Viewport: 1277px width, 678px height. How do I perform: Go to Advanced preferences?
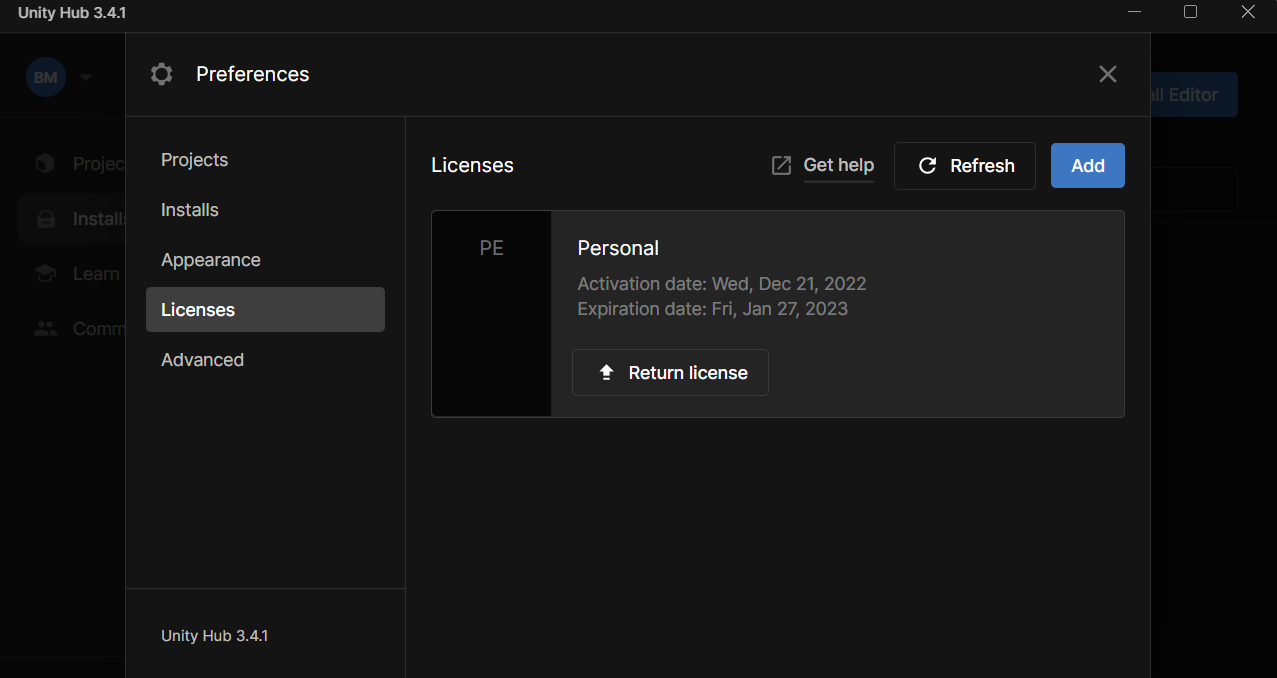click(265, 360)
